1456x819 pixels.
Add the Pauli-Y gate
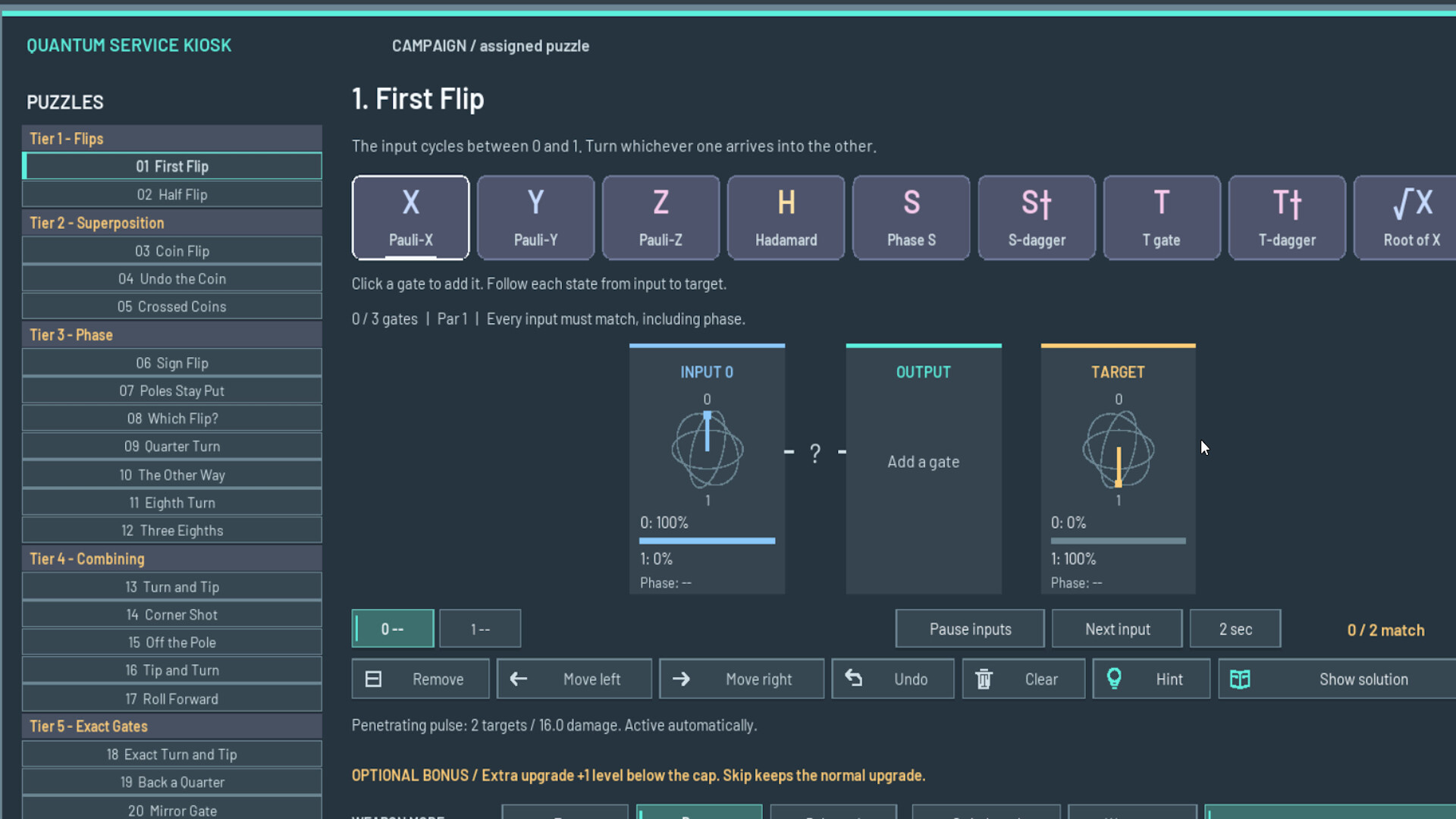(535, 218)
